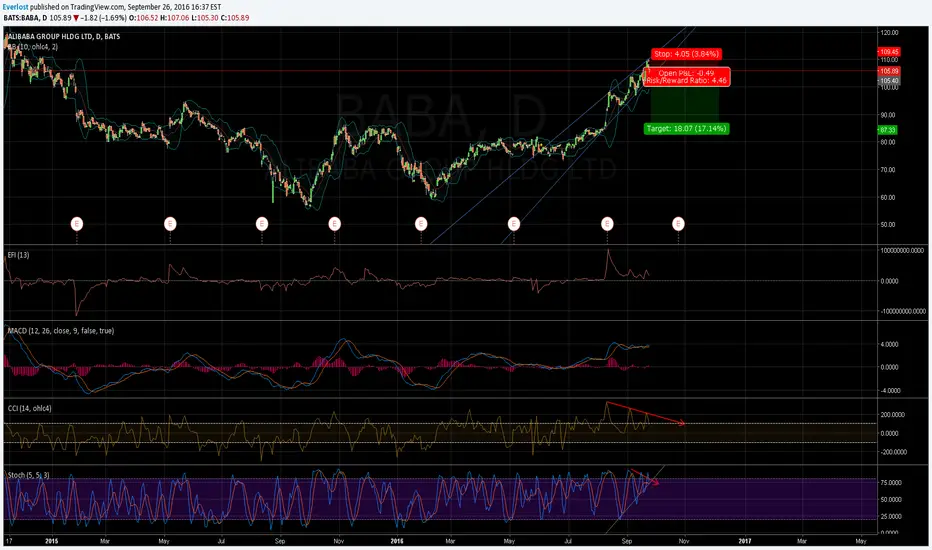
Task: Select the green Target: 18.07 (17.14%) label
Action: point(687,128)
